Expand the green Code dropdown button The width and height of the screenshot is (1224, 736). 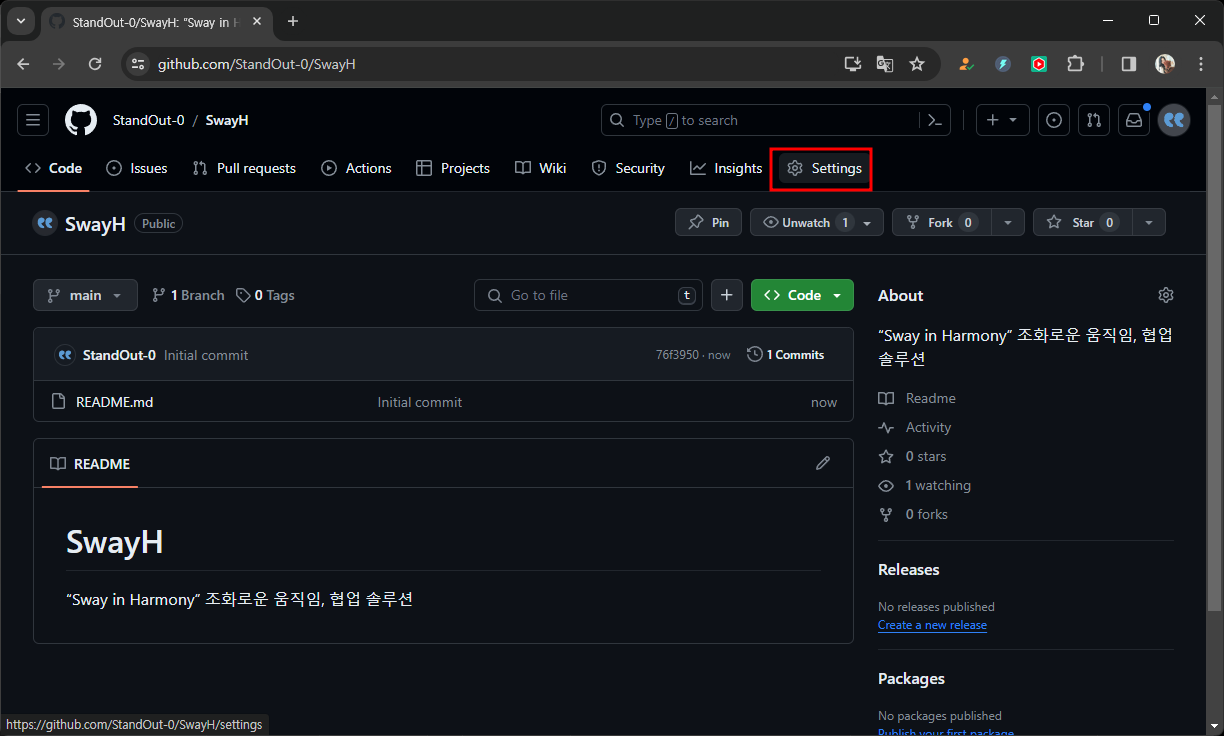pos(802,295)
